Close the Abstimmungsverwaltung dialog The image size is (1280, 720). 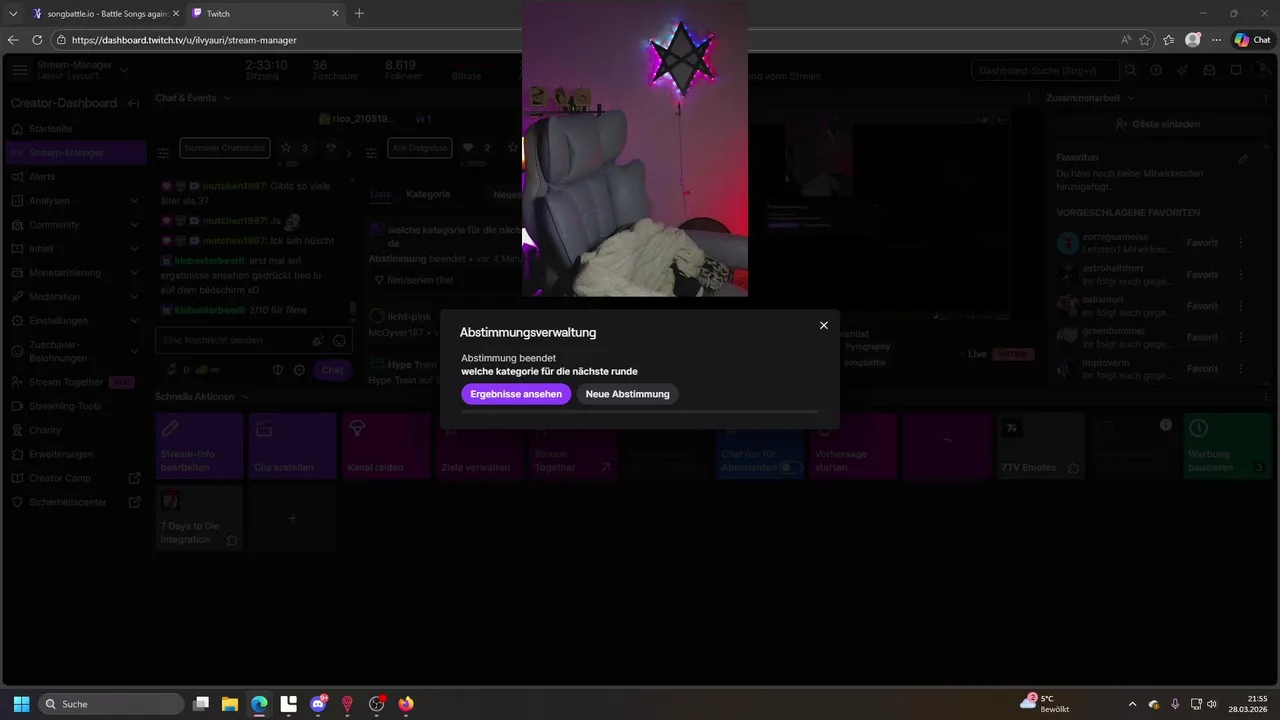coord(824,326)
